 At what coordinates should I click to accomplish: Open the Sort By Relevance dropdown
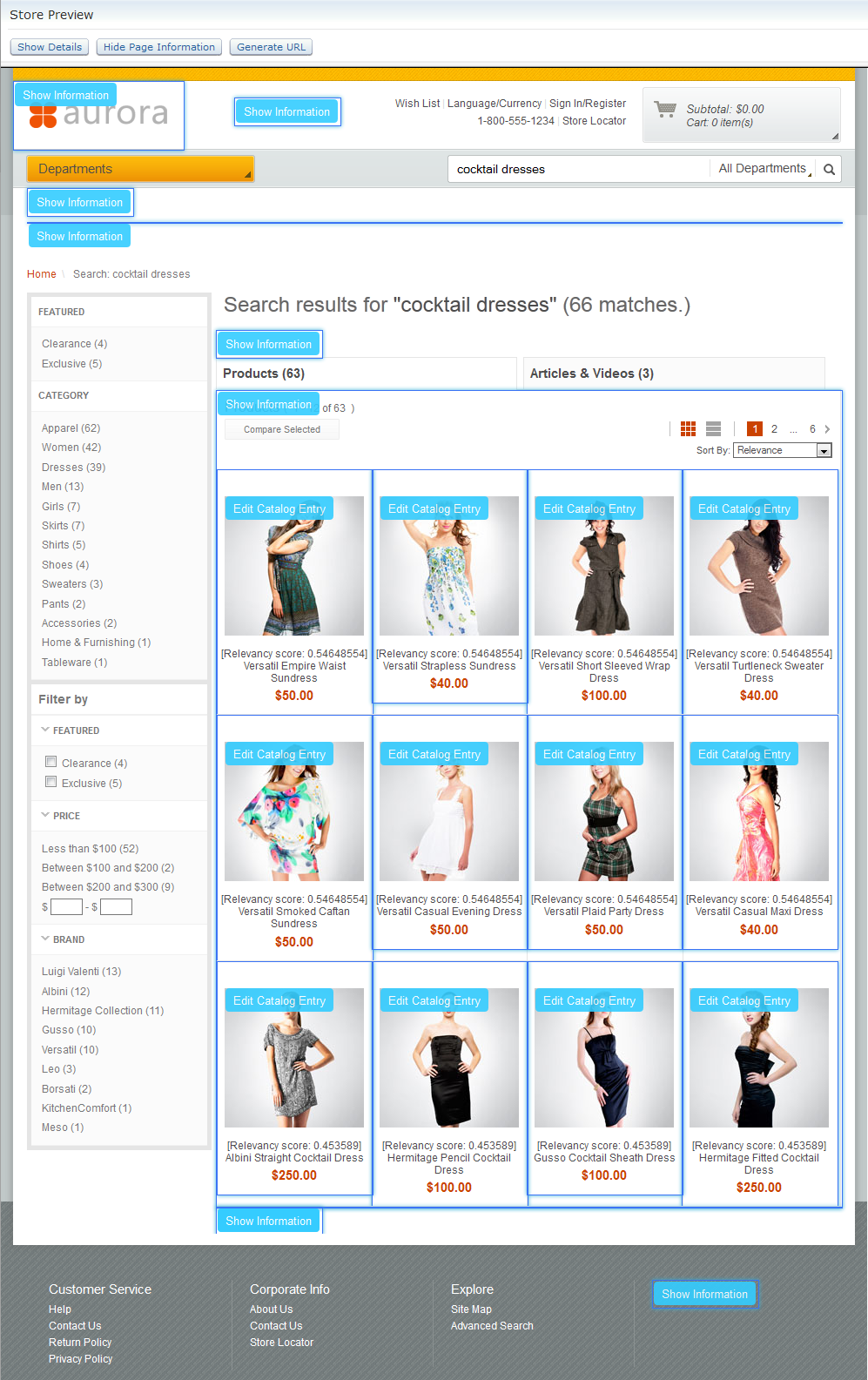click(782, 450)
